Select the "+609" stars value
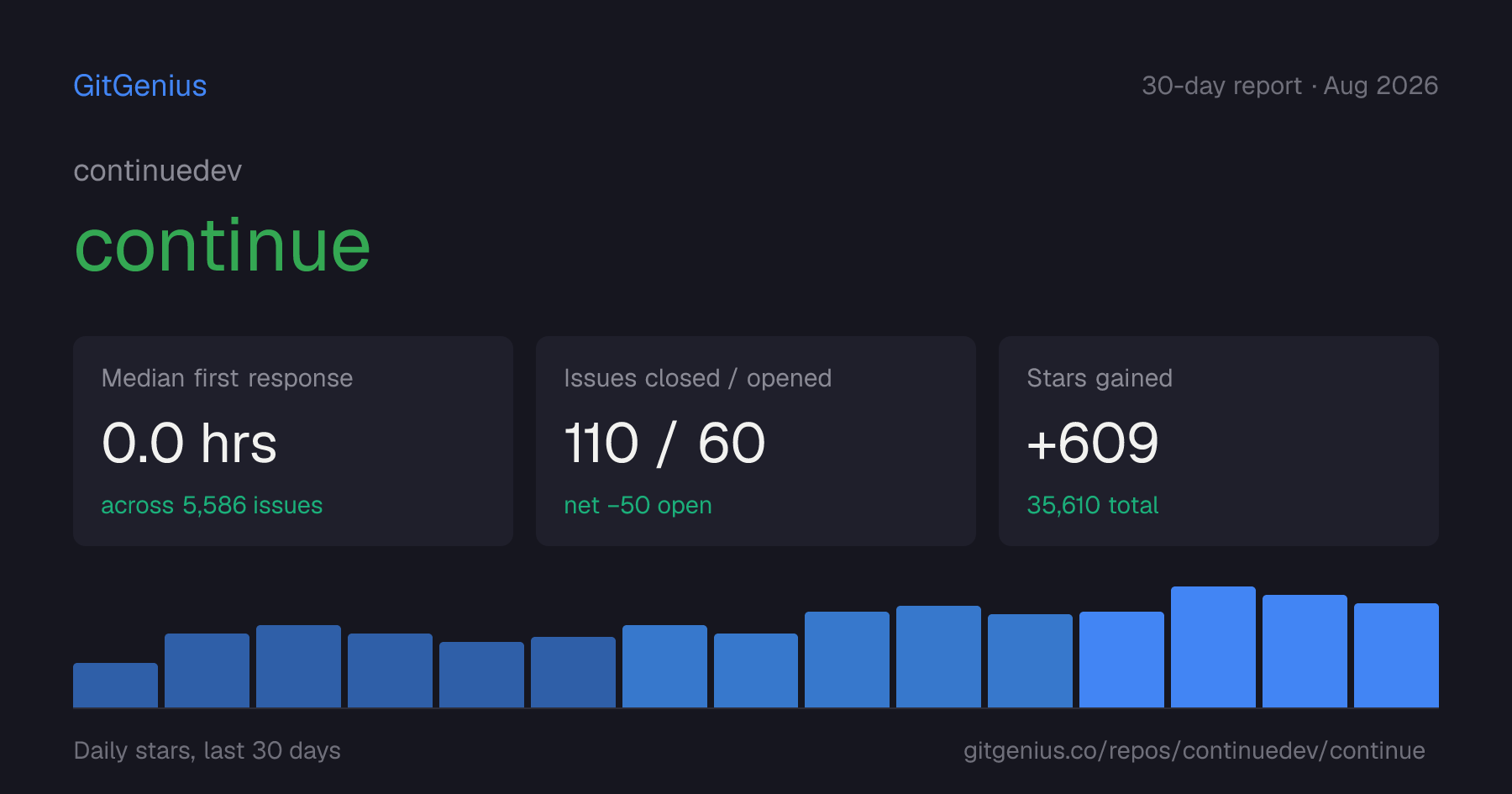The image size is (1512, 794). tap(1093, 443)
